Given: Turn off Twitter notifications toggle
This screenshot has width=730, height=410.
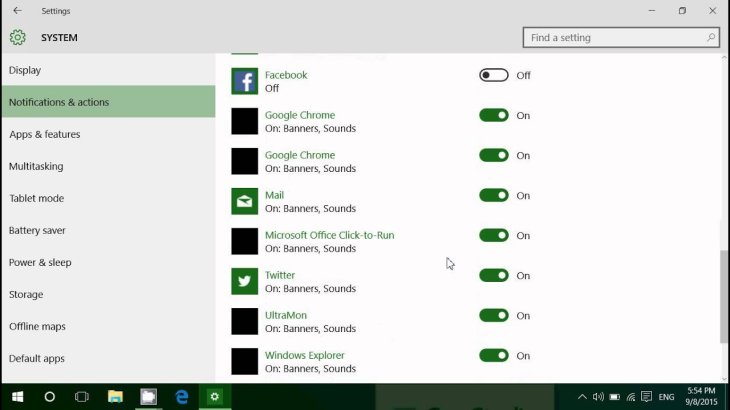Looking at the screenshot, I should tap(493, 276).
